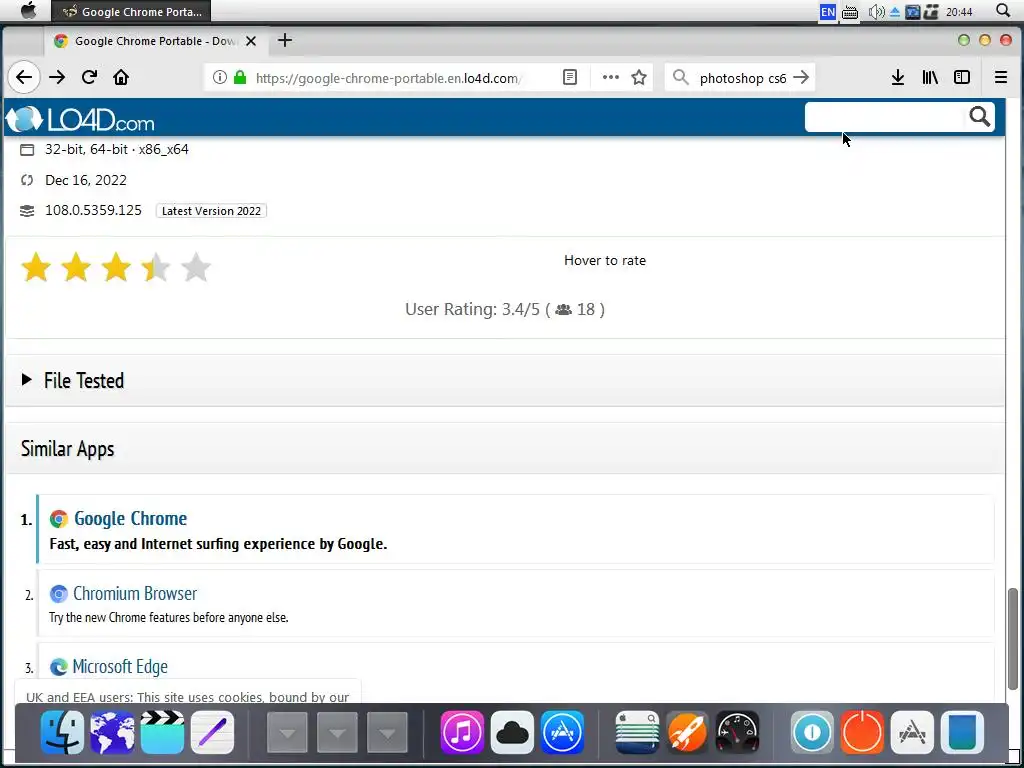Open the globe browser dock icon

(x=112, y=732)
